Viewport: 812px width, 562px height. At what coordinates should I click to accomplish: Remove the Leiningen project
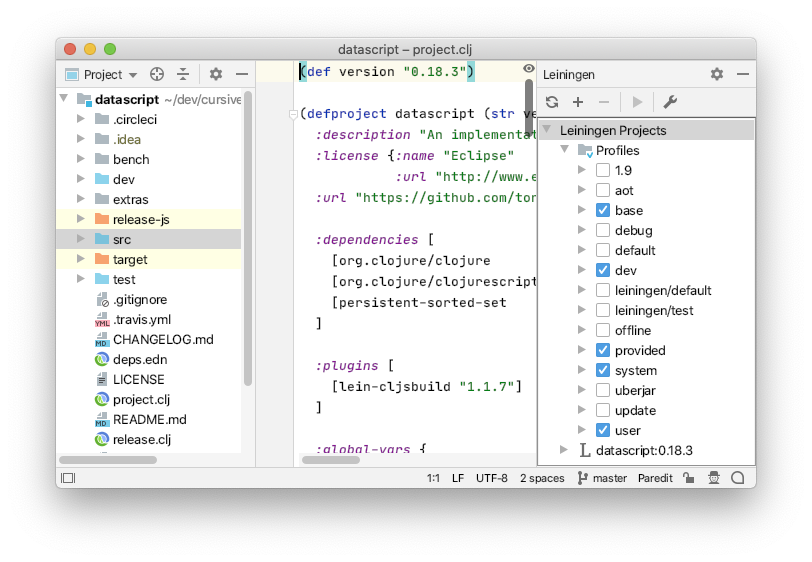pyautogui.click(x=604, y=102)
